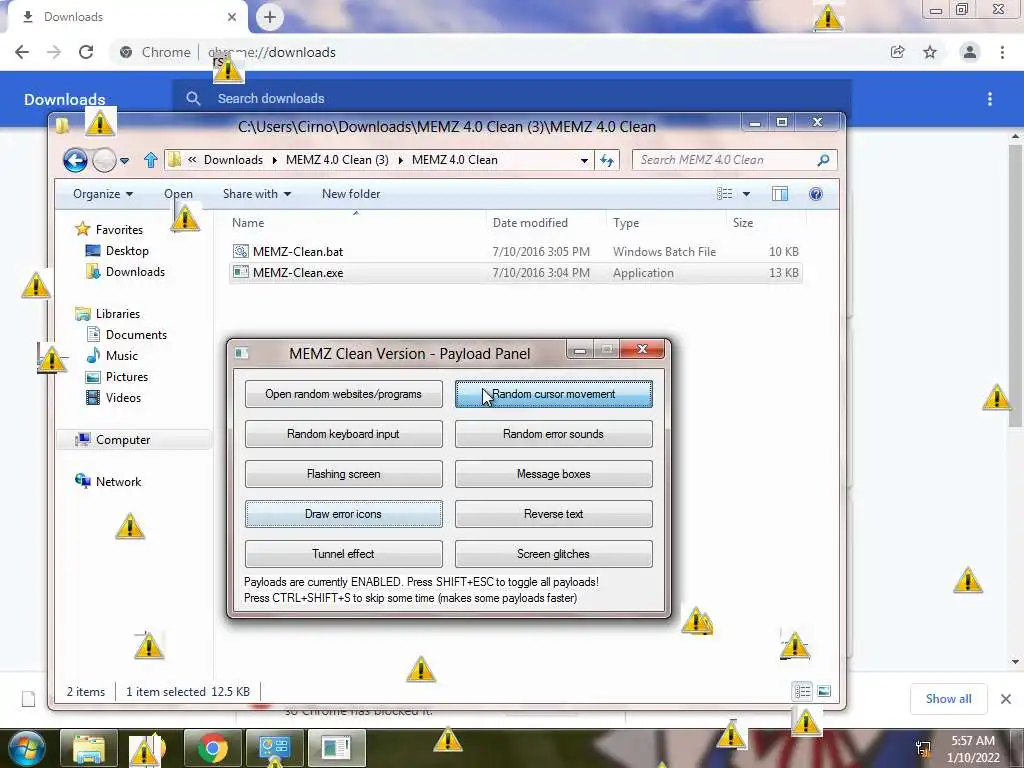Image resolution: width=1024 pixels, height=768 pixels.
Task: Open the Documents library
Action: coord(136,334)
